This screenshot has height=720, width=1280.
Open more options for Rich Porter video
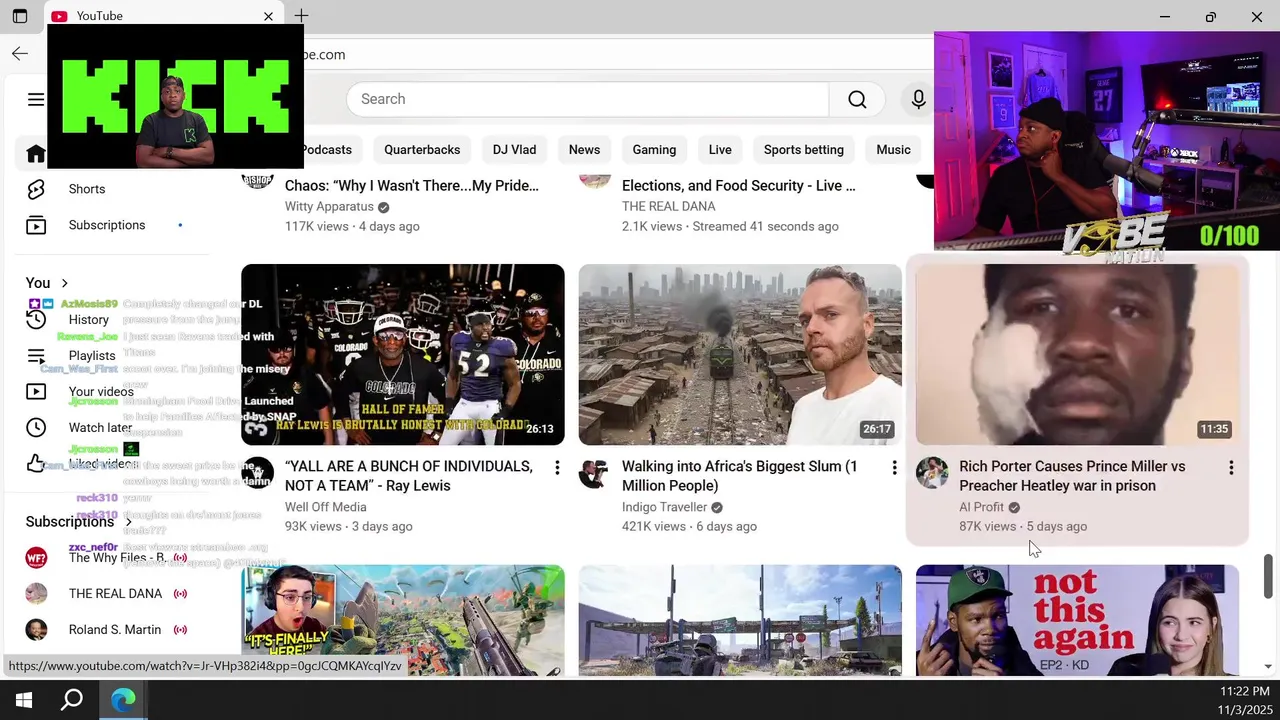click(1231, 468)
